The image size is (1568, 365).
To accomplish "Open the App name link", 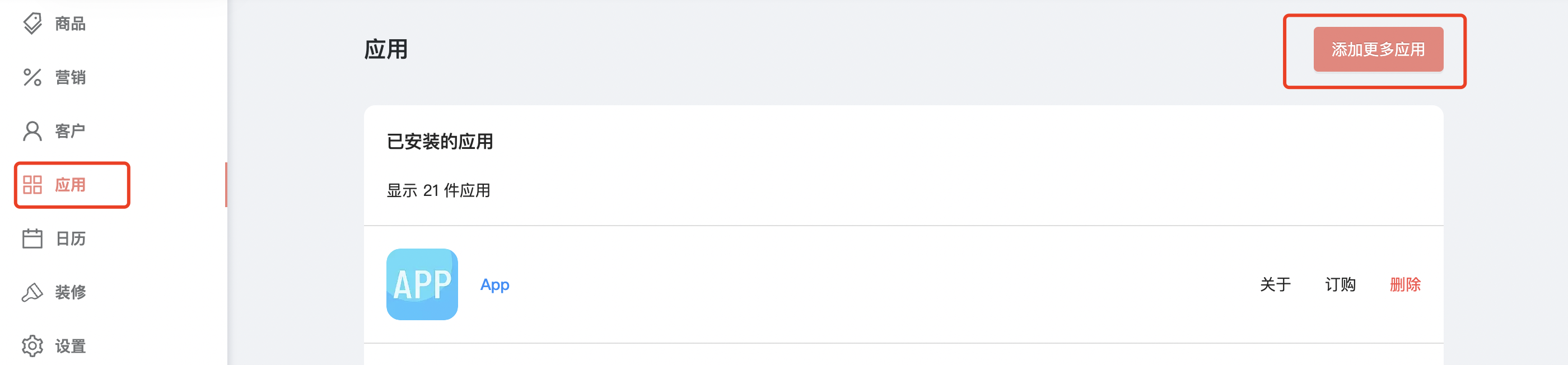I will 495,285.
